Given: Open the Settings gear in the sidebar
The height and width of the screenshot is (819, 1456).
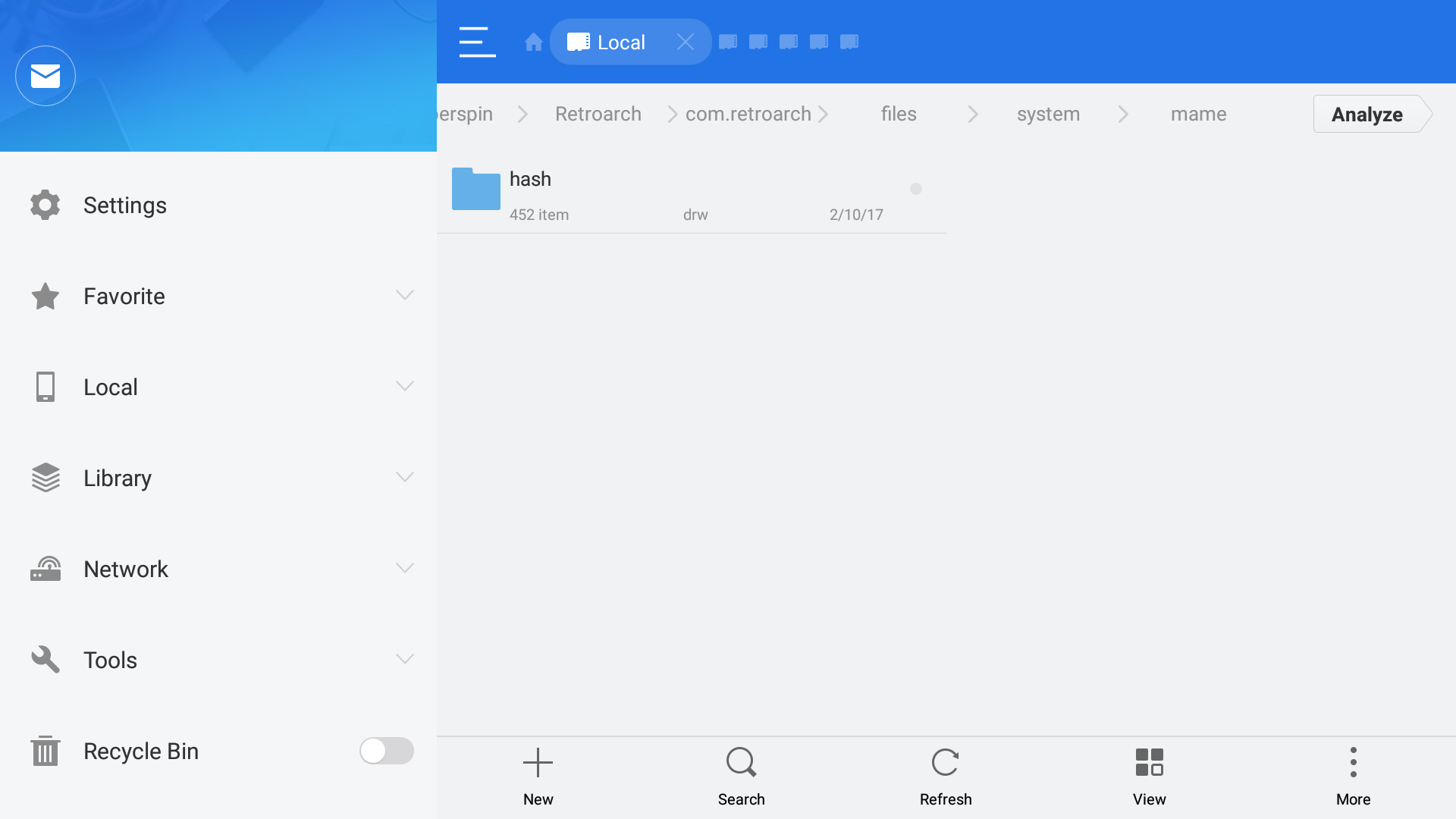Looking at the screenshot, I should (45, 205).
